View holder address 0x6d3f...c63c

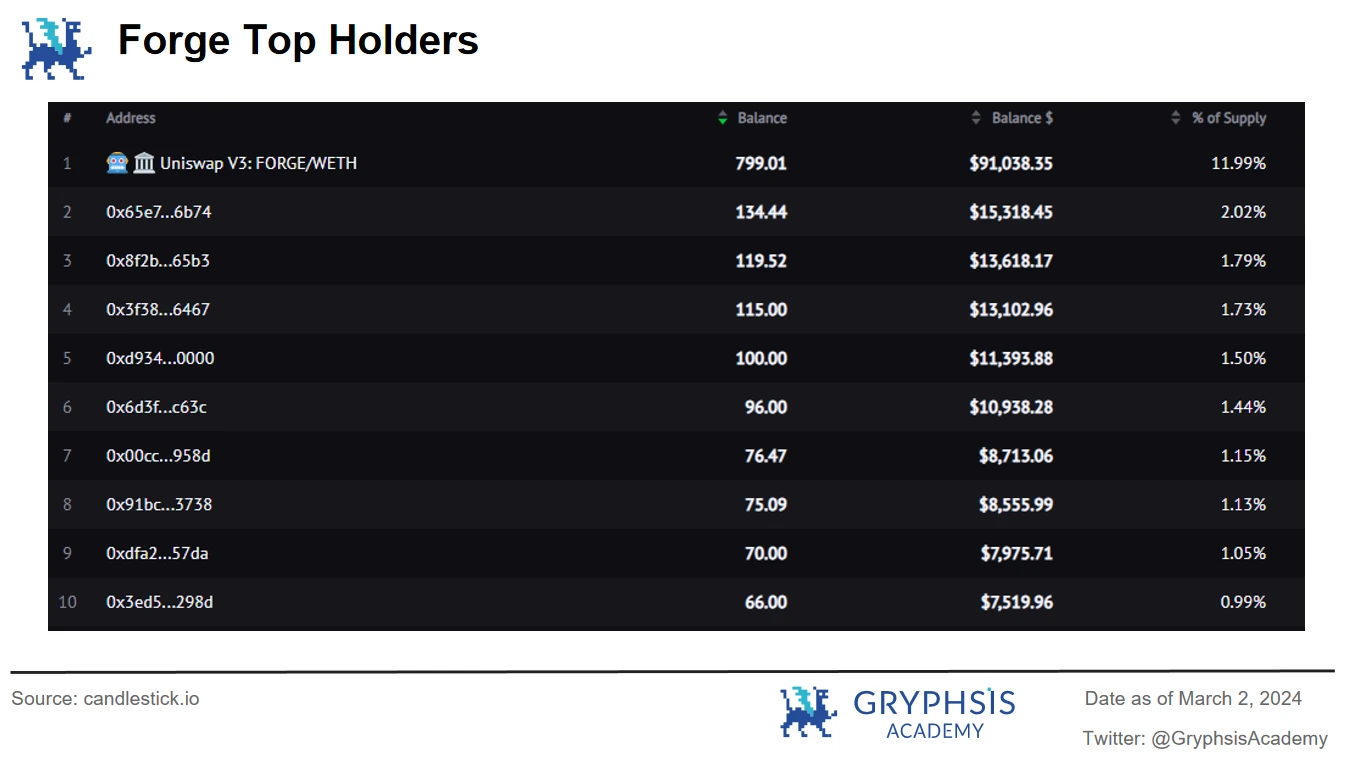point(156,407)
